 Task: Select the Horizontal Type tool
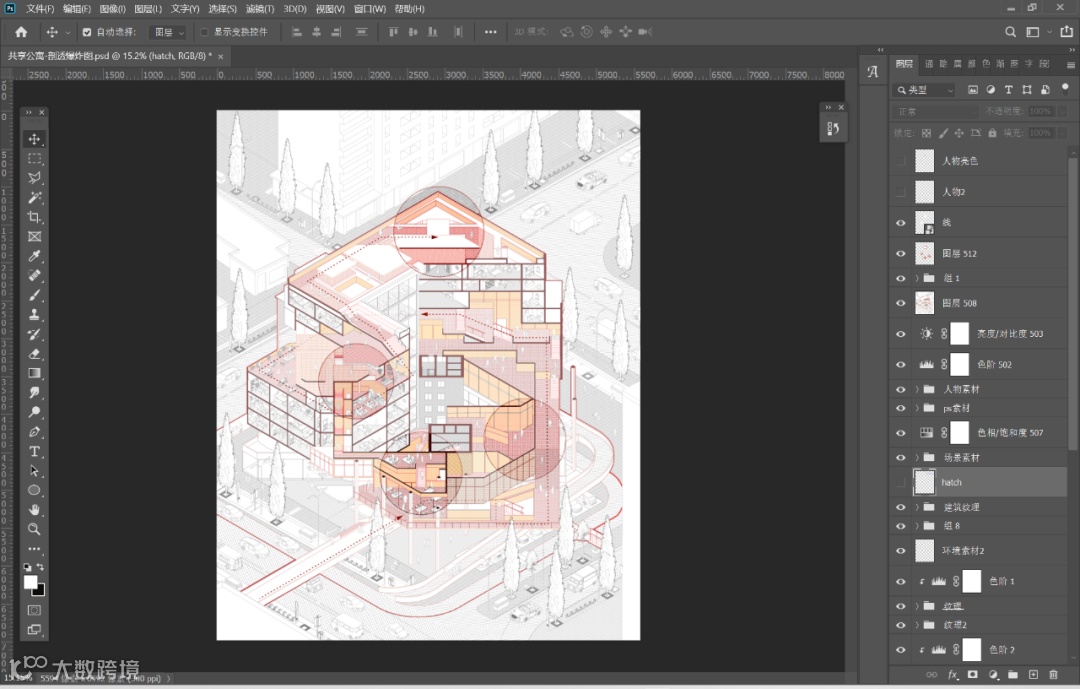34,451
